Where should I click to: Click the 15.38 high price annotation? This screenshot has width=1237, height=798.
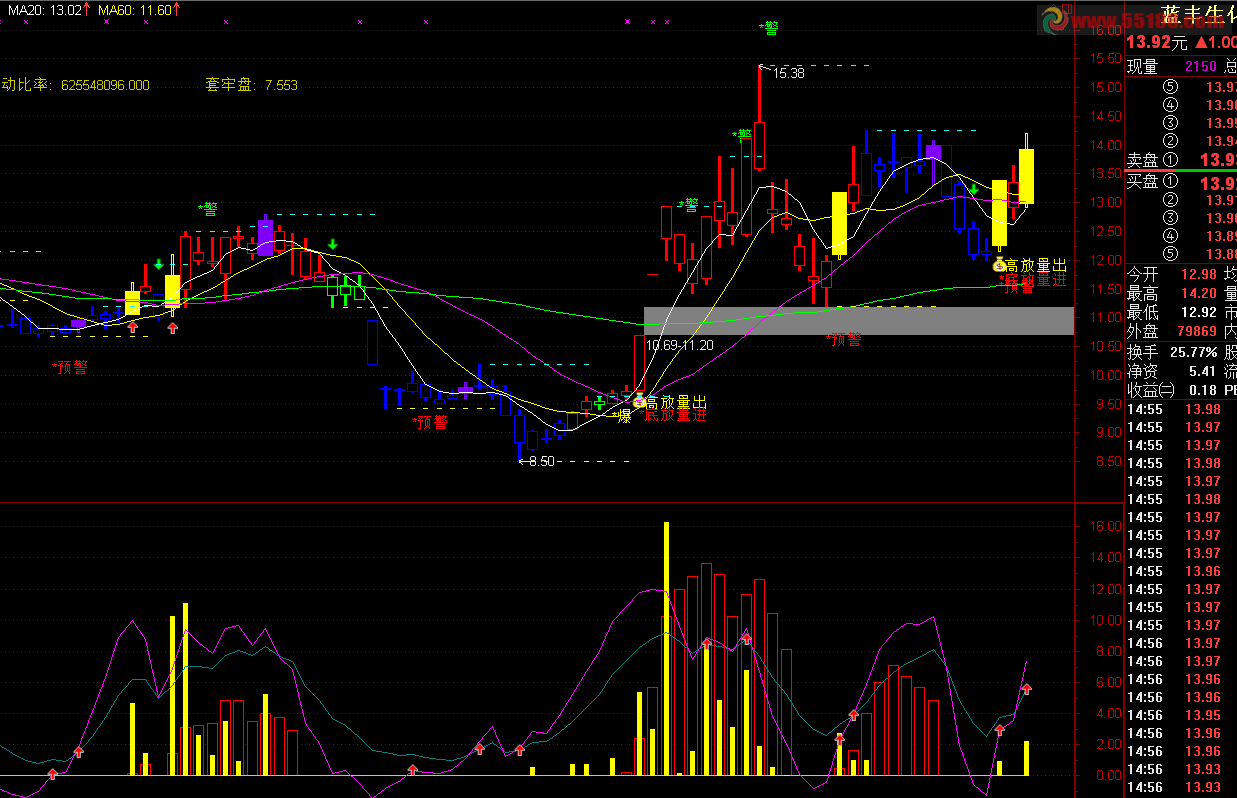point(788,73)
